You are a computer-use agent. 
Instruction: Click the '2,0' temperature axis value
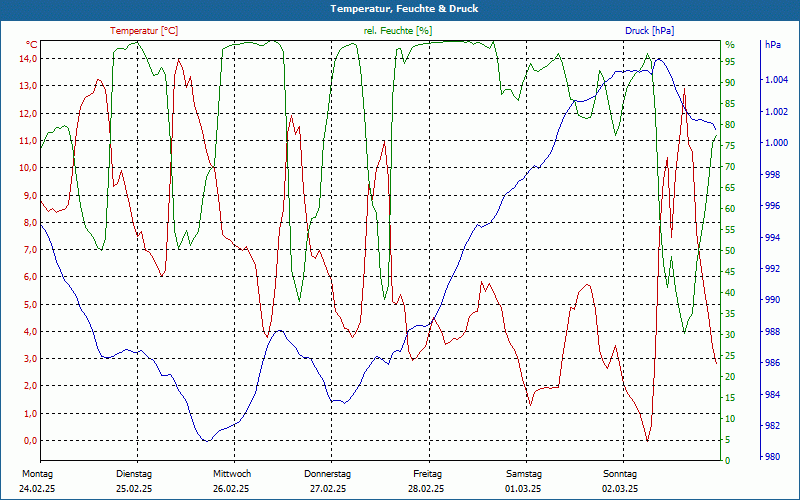click(30, 386)
